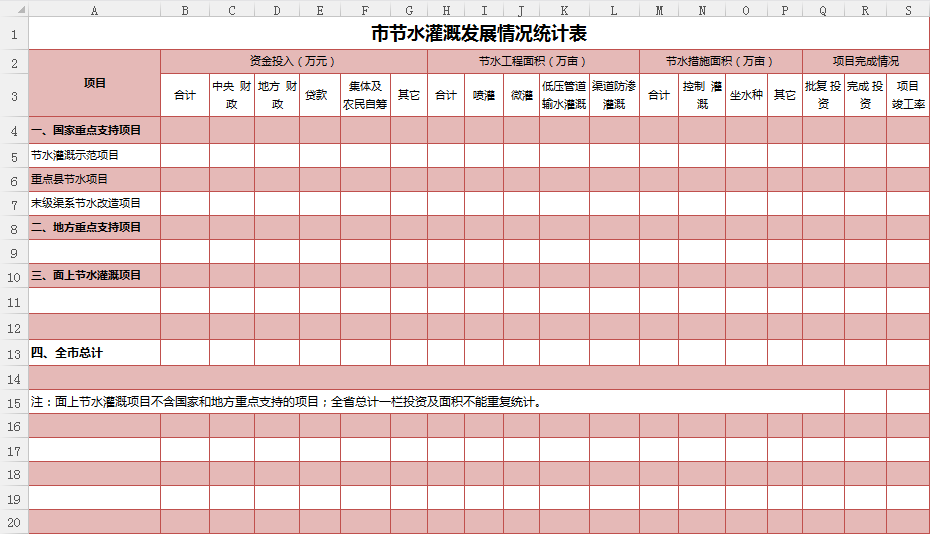This screenshot has width=930, height=534.
Task: Select the 批复投资 heading cell
Action: pos(823,95)
